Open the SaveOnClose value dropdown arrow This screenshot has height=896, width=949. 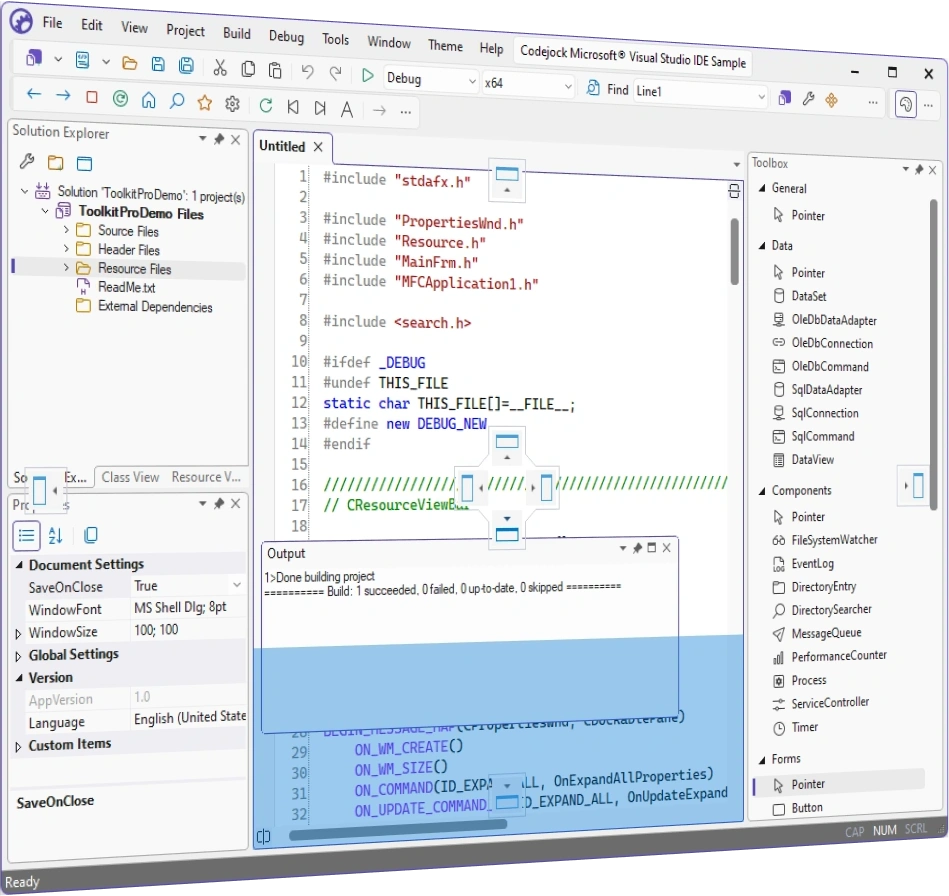[237, 585]
